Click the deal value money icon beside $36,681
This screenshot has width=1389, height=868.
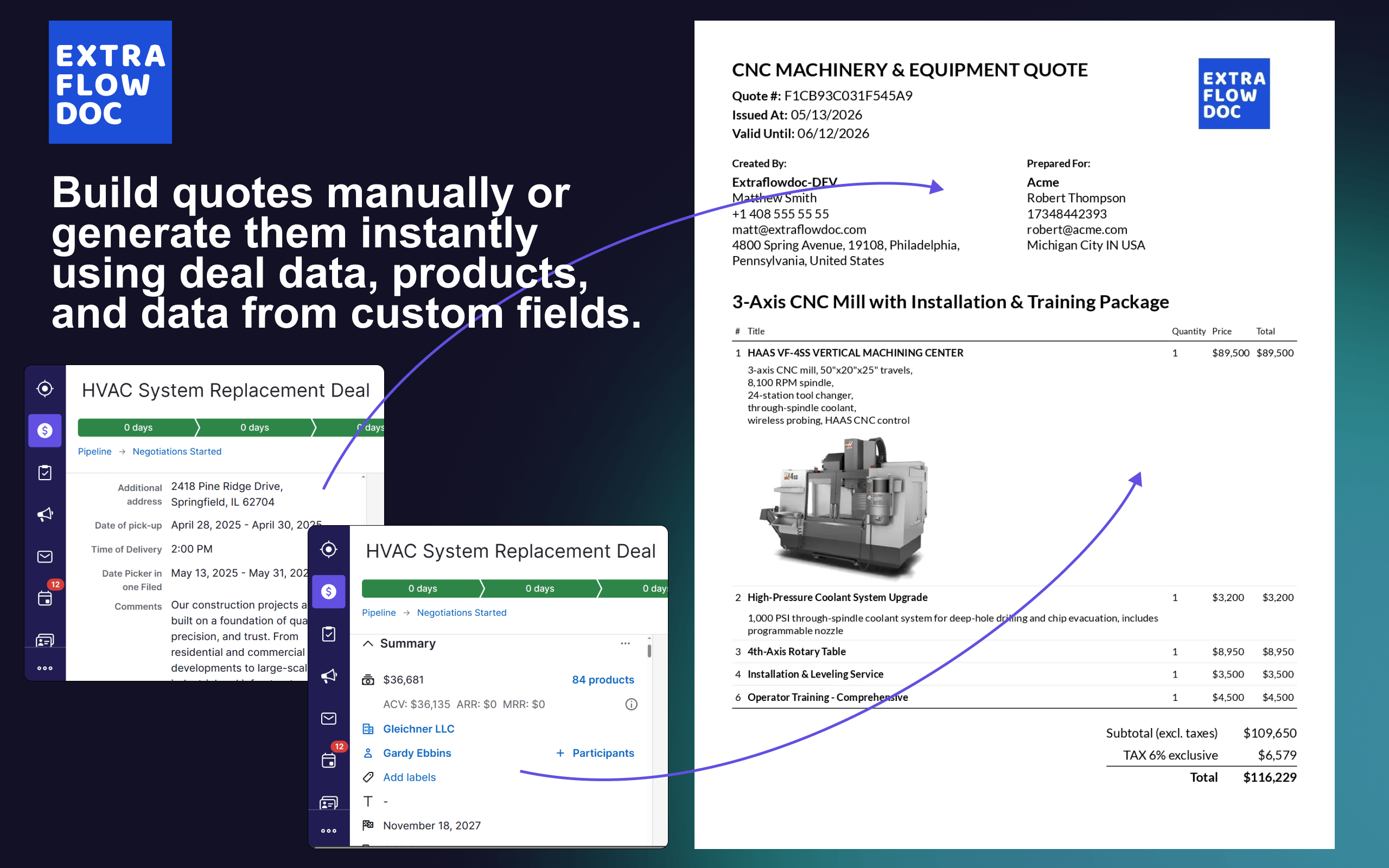368,680
